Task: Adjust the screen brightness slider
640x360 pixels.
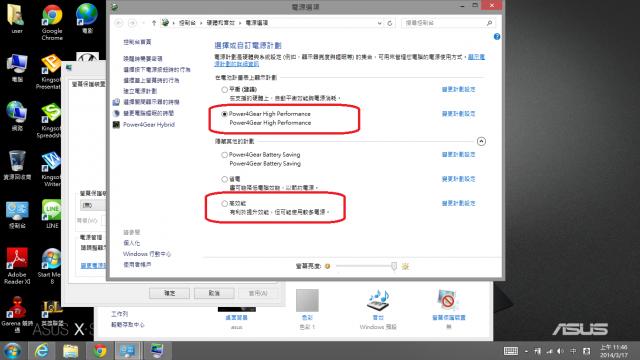Action: click(393, 267)
